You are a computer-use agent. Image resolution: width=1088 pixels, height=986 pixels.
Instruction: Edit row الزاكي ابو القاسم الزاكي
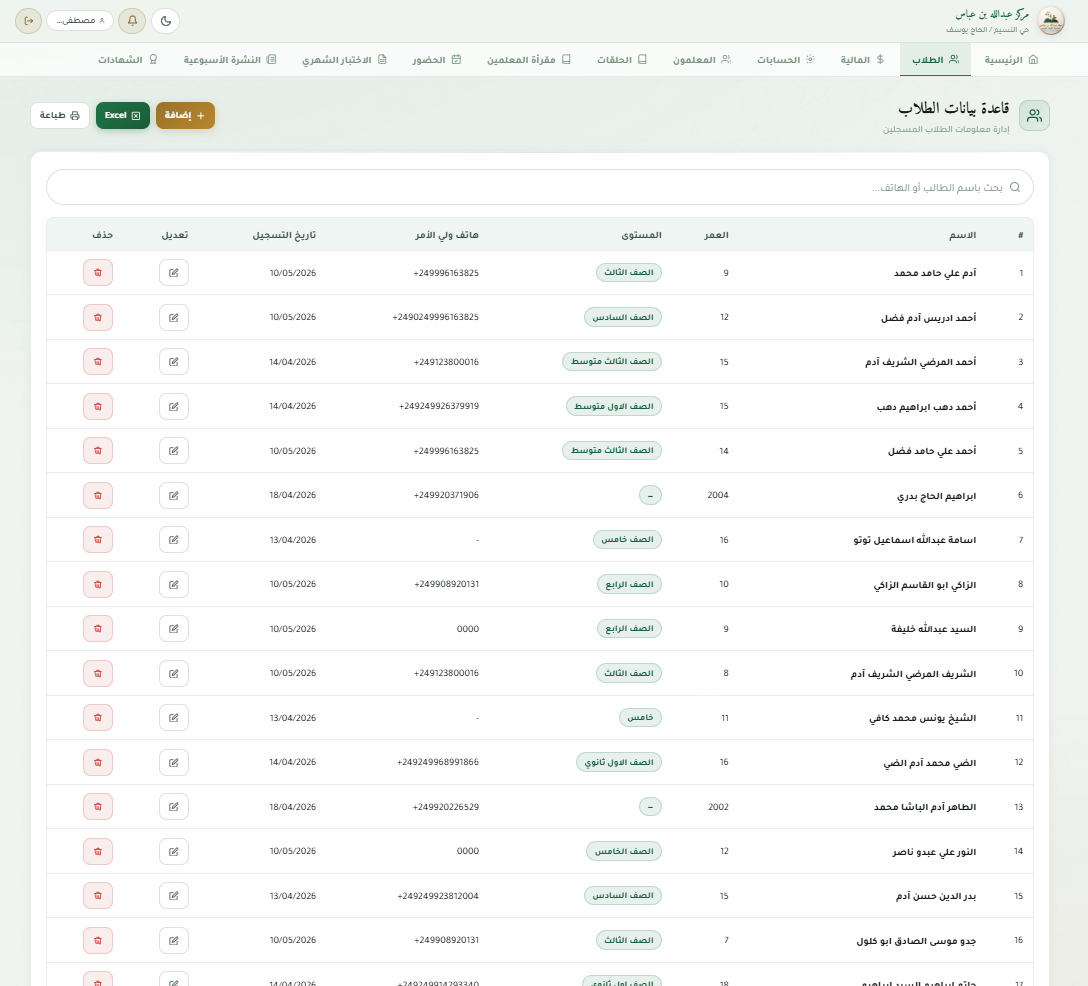[x=173, y=584]
